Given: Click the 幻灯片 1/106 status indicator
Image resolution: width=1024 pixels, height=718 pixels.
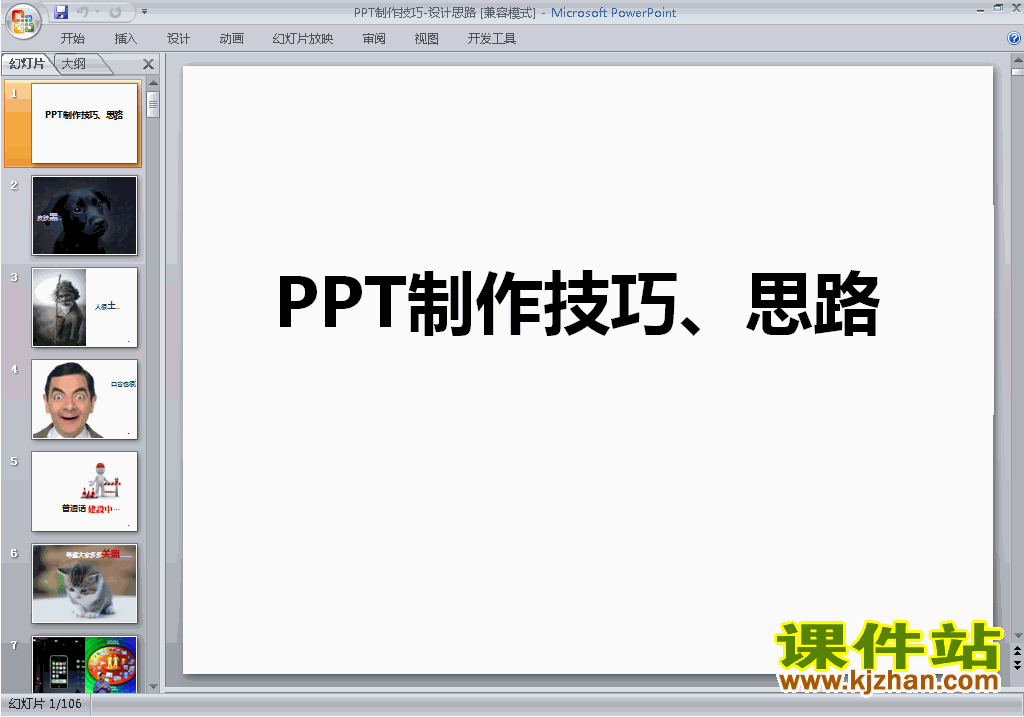Looking at the screenshot, I should (45, 704).
